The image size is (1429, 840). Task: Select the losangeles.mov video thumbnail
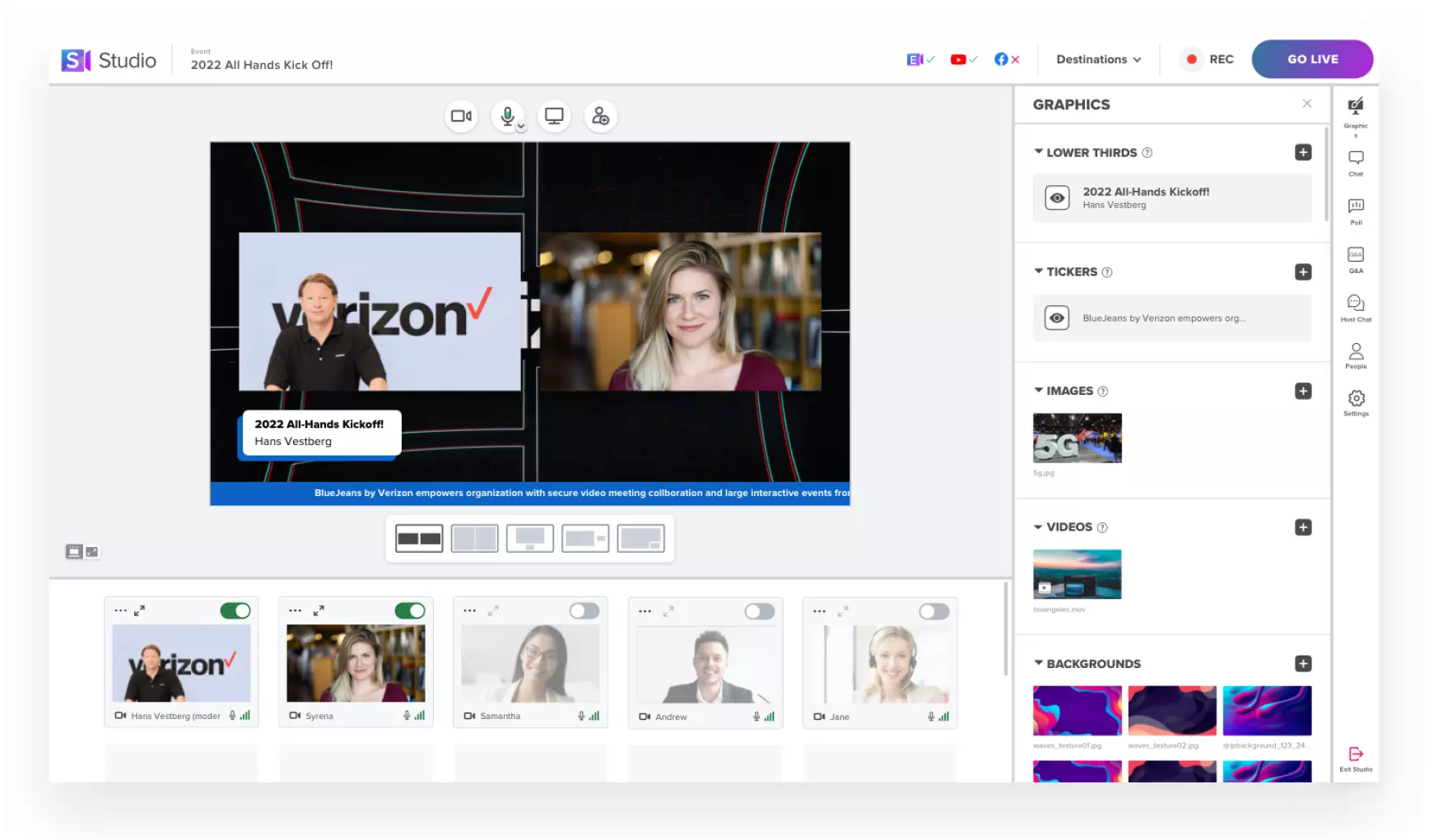tap(1077, 574)
